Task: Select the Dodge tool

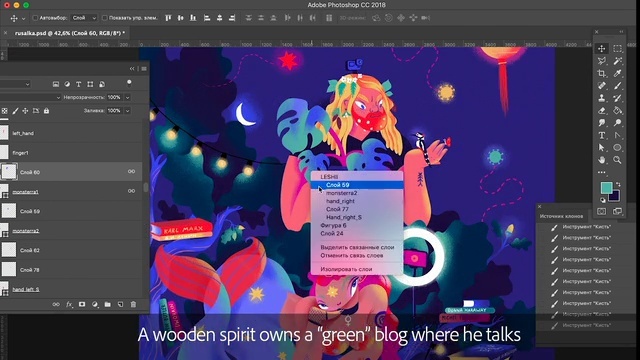Action: coord(618,122)
